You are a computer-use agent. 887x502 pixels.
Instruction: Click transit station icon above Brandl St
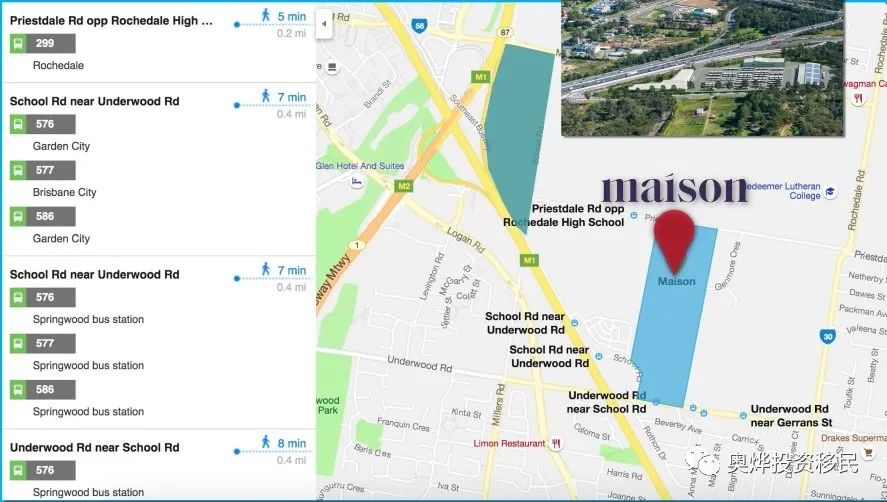click(x=333, y=68)
